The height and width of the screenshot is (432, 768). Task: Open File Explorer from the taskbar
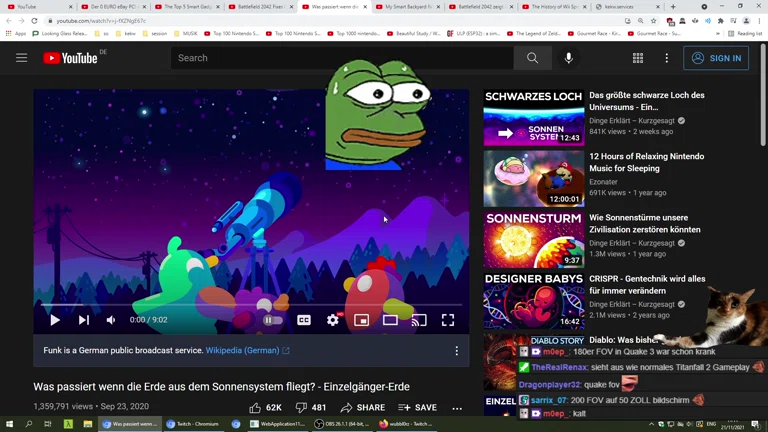click(88, 424)
